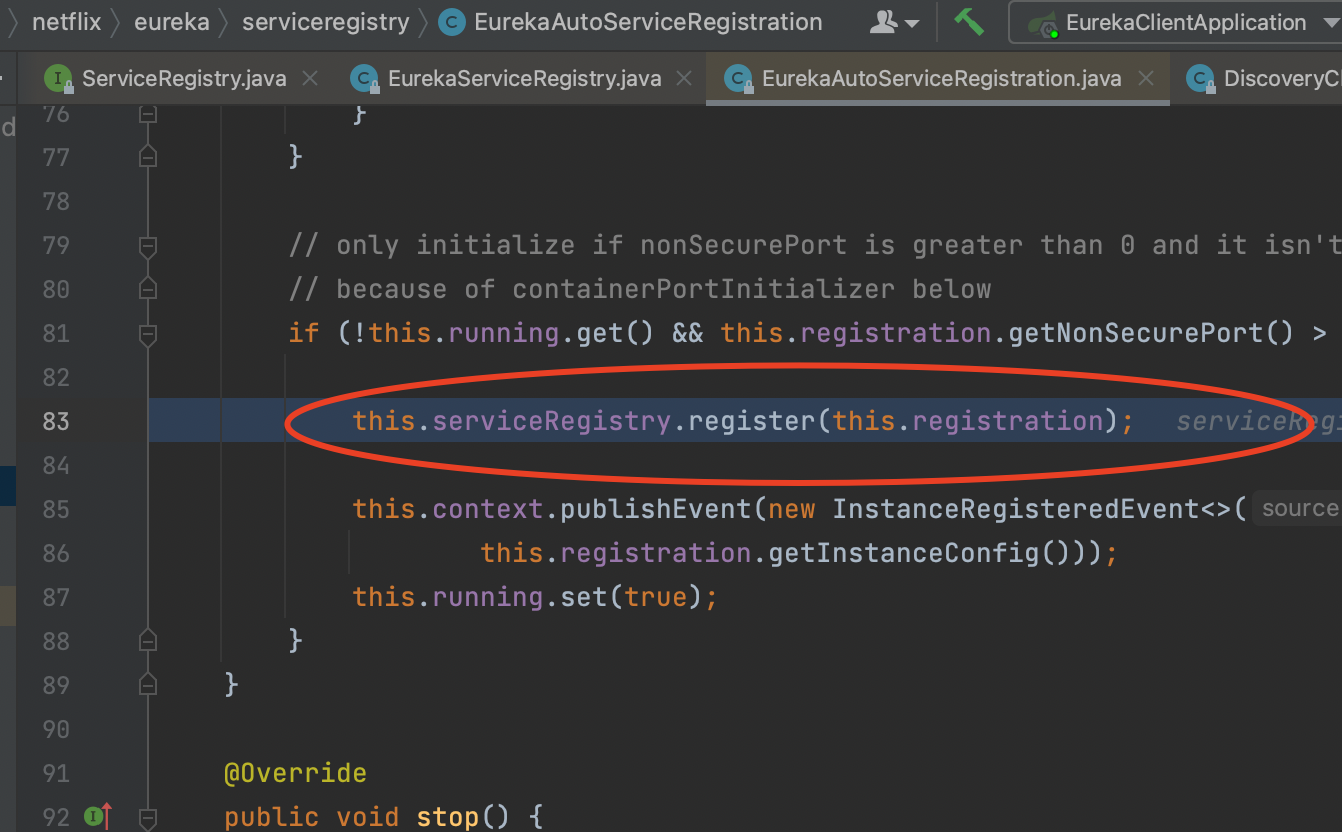
Task: Close the EurekaAutoServiceRegistration.java tab
Action: [1146, 78]
